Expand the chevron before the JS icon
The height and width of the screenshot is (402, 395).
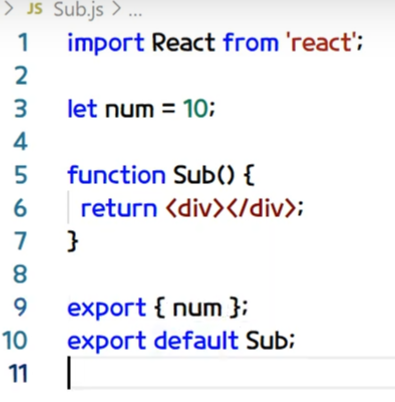tap(8, 9)
